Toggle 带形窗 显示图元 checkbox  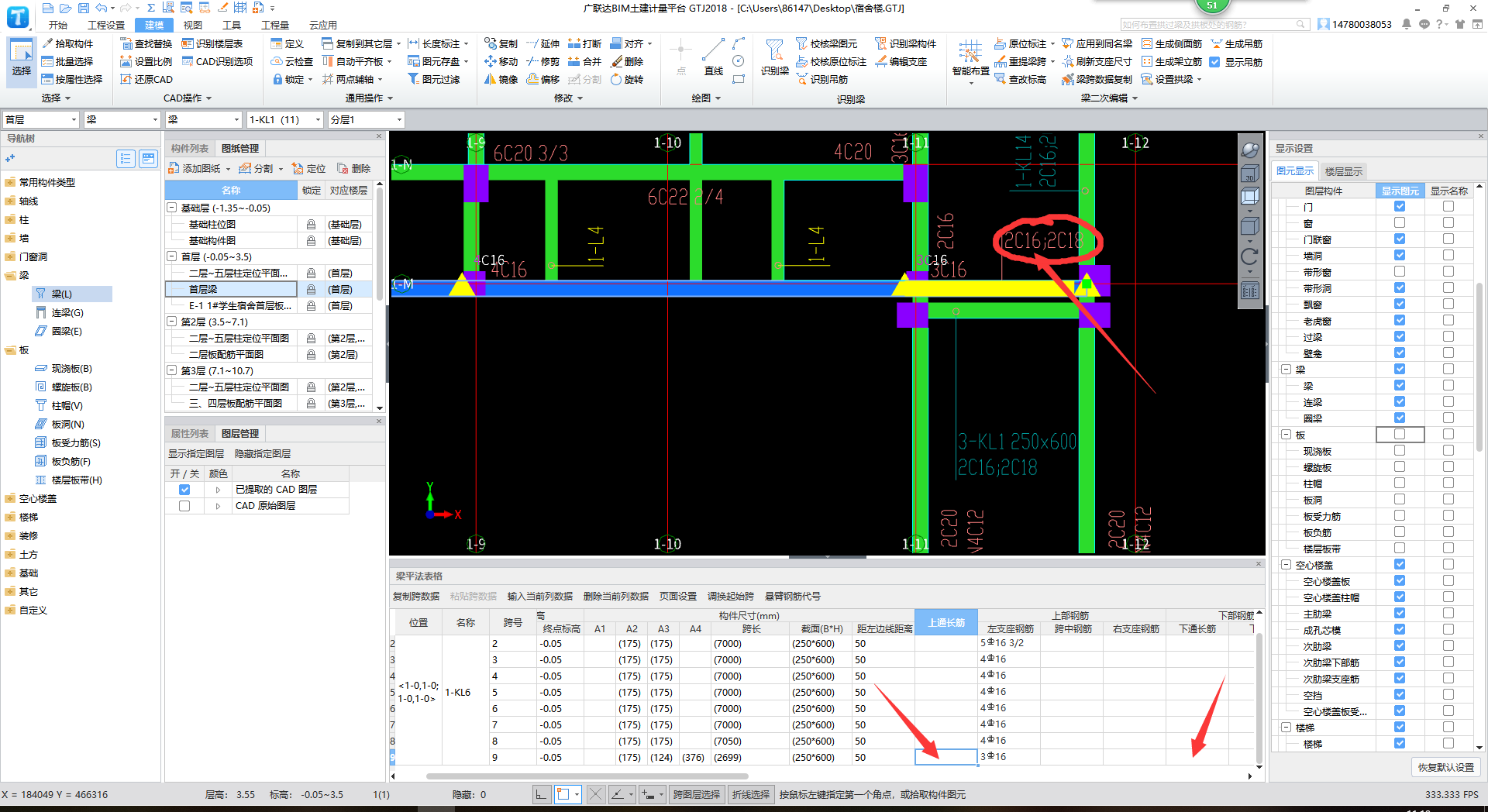(1400, 272)
